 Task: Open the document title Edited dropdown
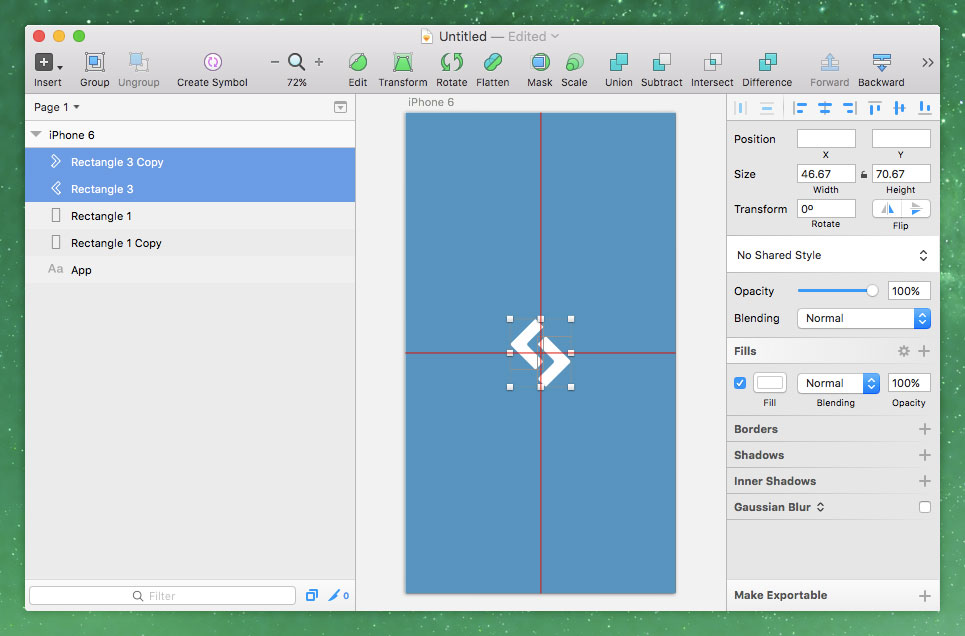[x=534, y=36]
